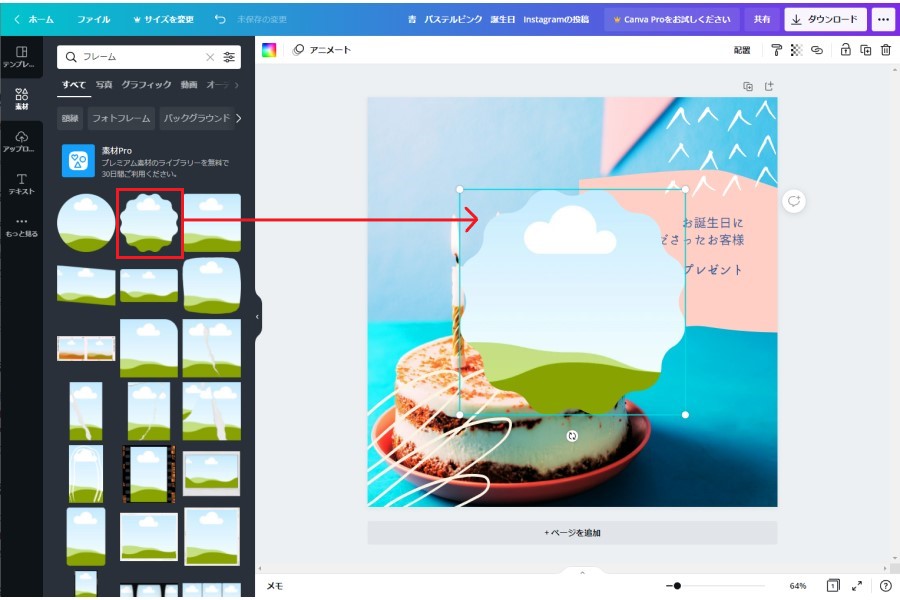900x600 pixels.
Task: Open the search filter options icon
Action: pyautogui.click(x=230, y=58)
